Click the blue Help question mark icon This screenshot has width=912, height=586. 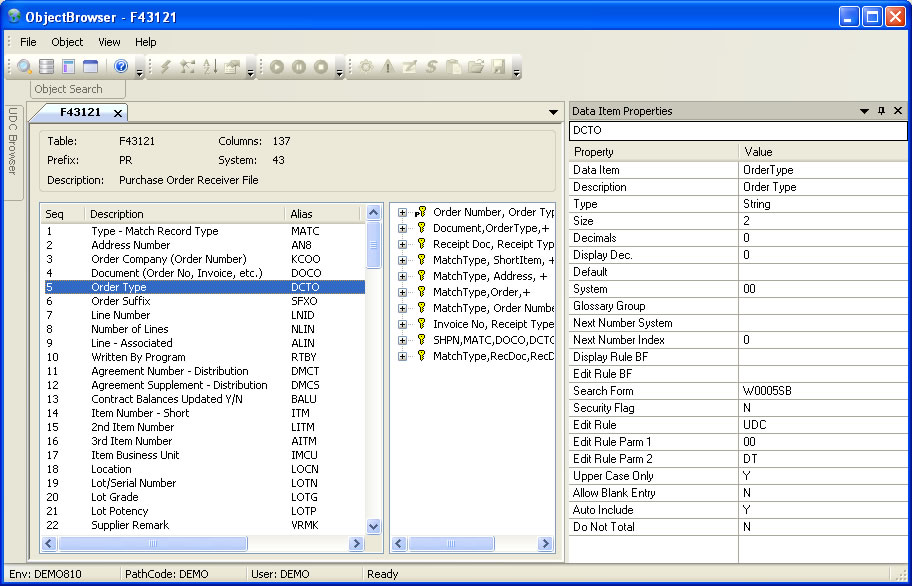point(121,67)
